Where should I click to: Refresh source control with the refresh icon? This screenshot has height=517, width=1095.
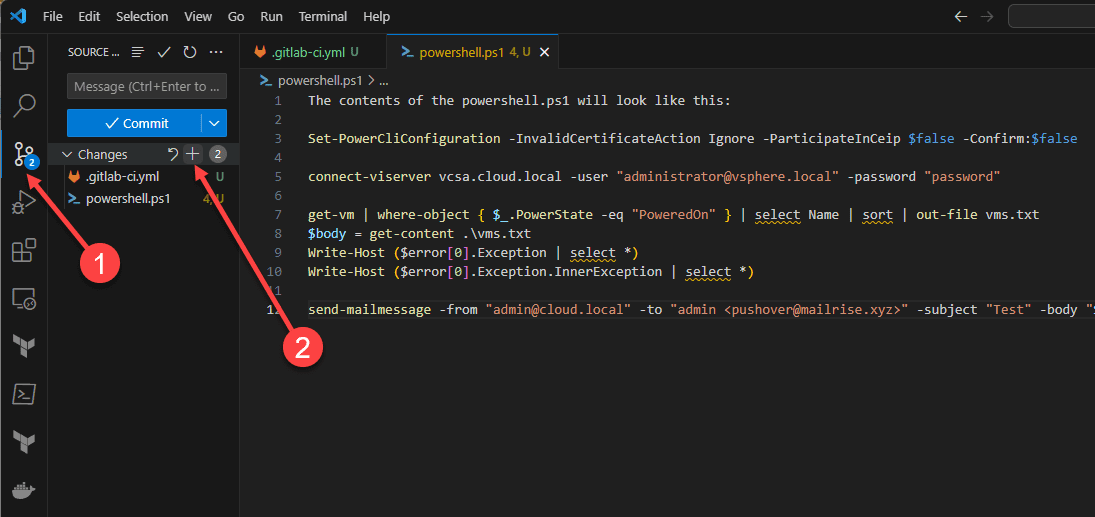click(x=190, y=52)
